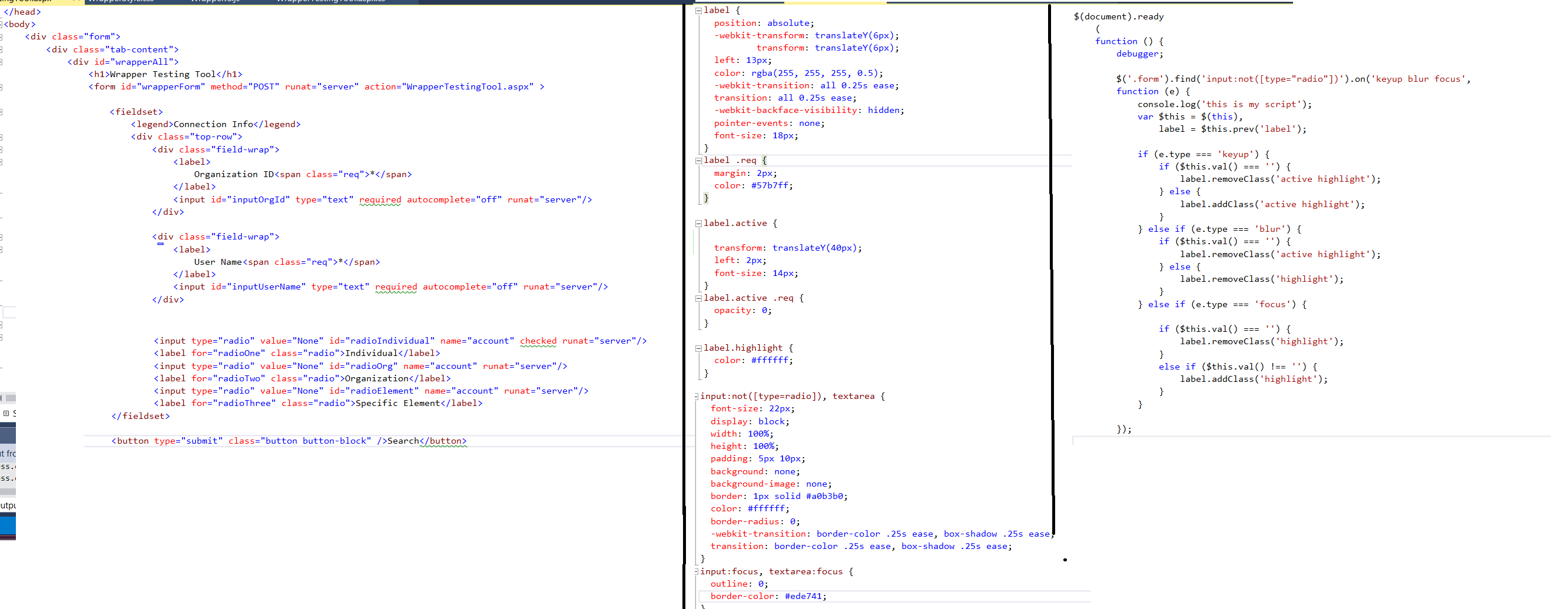Image resolution: width=1568 pixels, height=609 pixels.
Task: Click the "else if (e.type === 'blur')" line
Action: [1220, 229]
